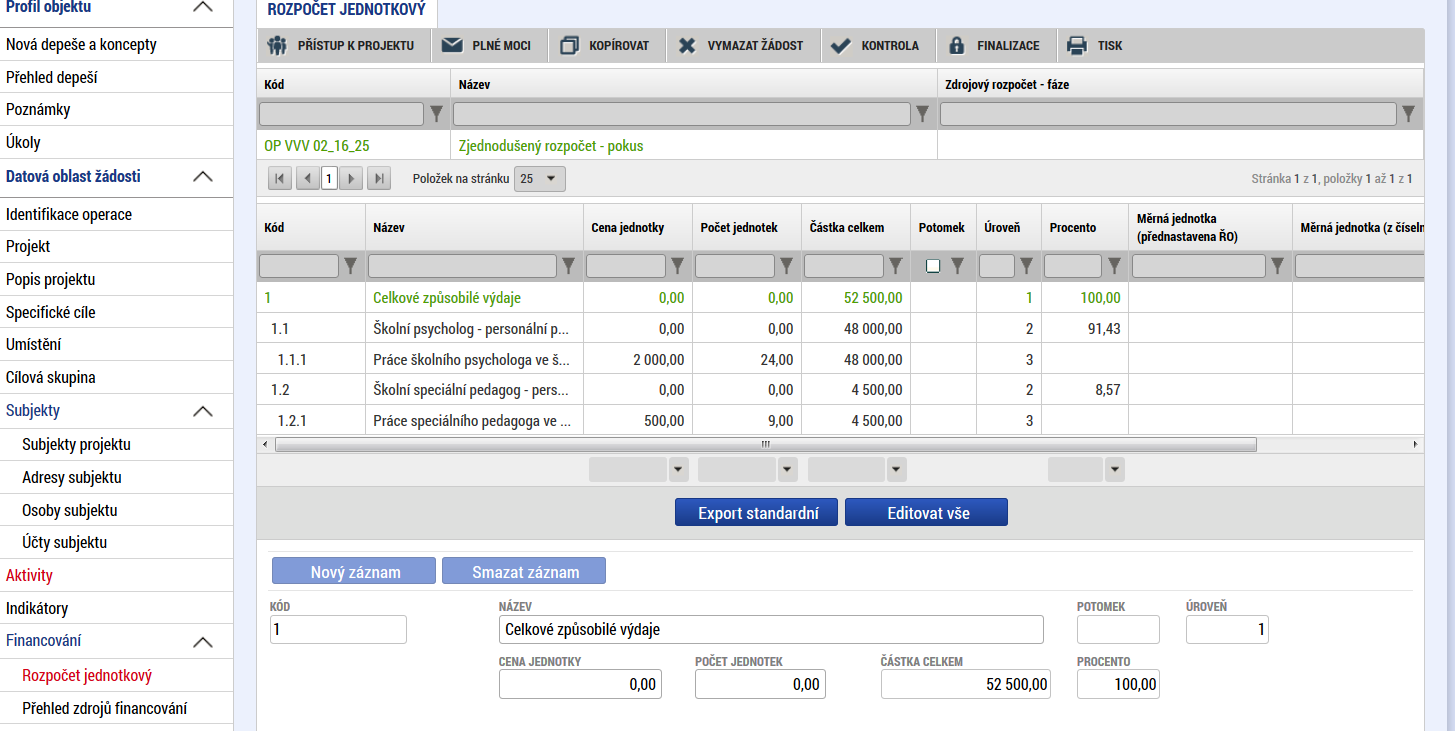Open aggregate dropdown under Procento

point(1114,469)
